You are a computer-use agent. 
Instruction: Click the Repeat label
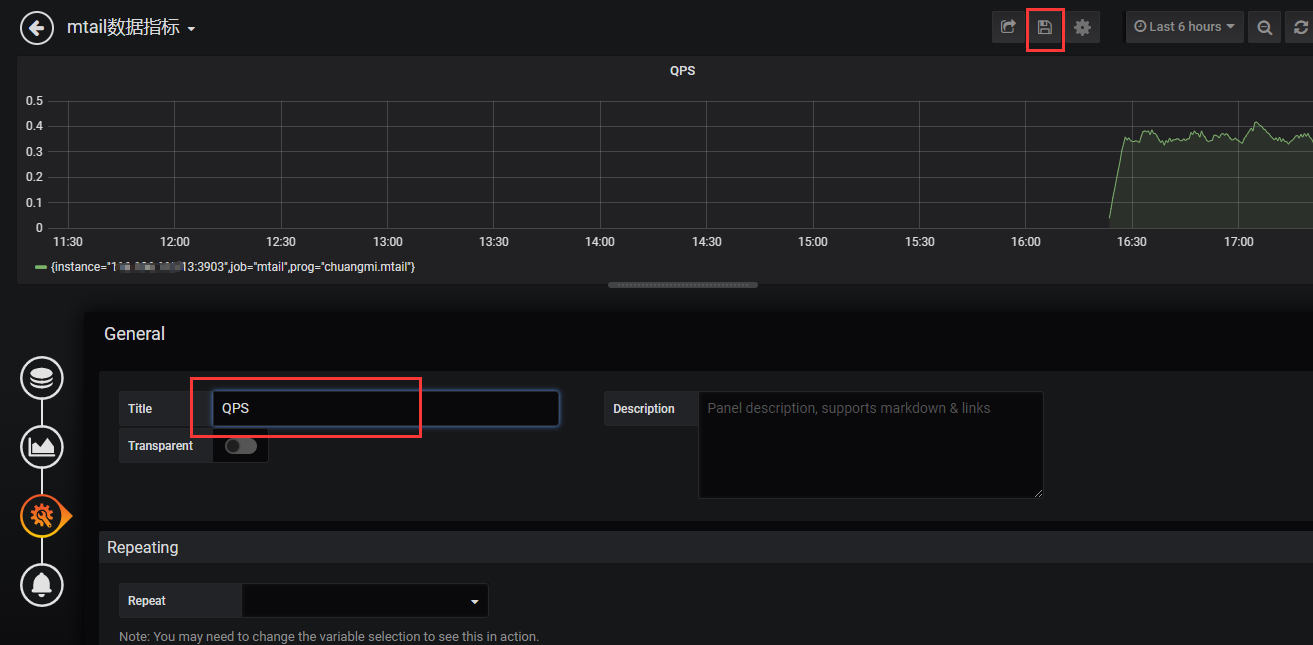pos(147,601)
